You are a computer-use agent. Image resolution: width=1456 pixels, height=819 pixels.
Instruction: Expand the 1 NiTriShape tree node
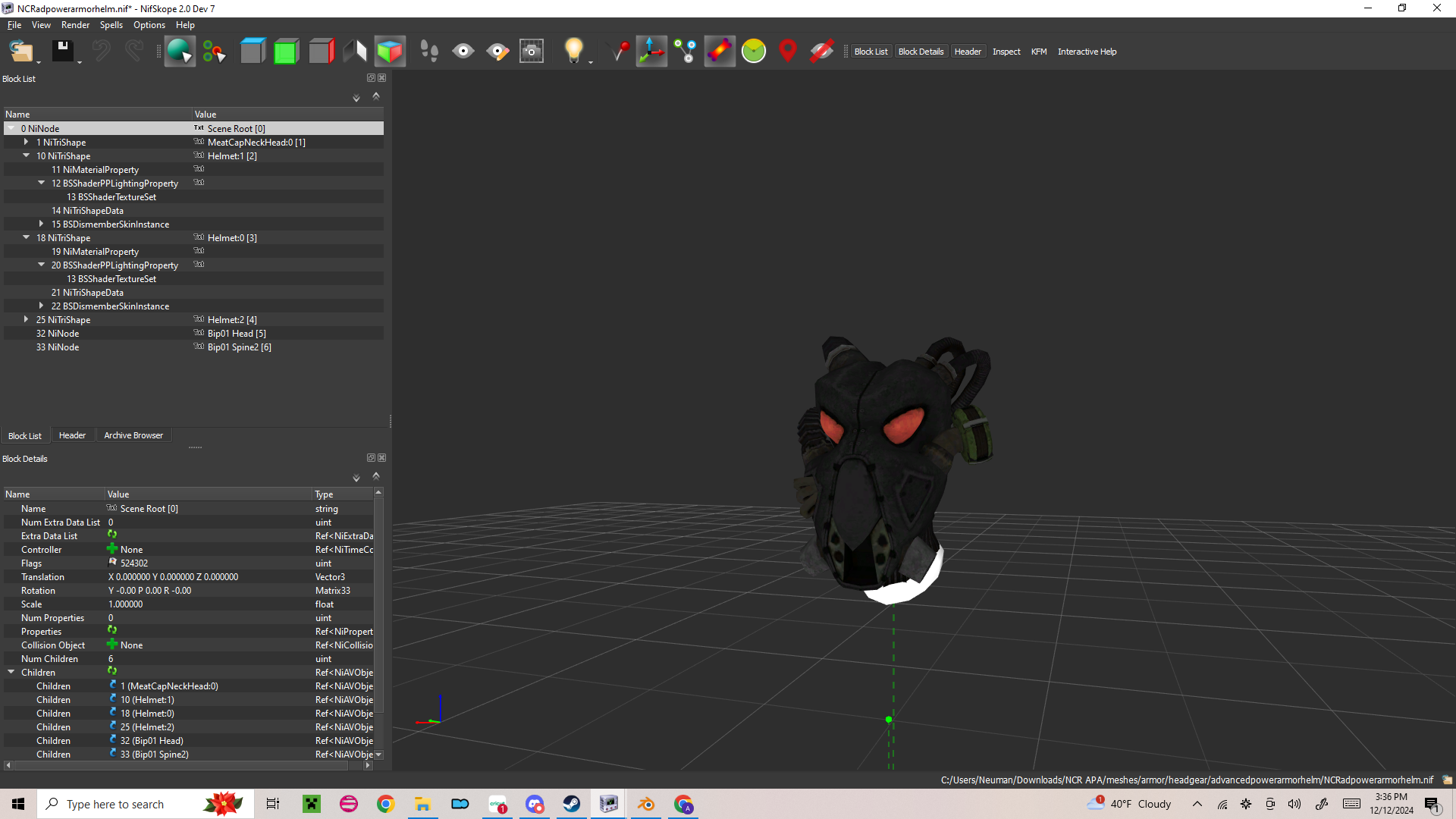point(27,142)
